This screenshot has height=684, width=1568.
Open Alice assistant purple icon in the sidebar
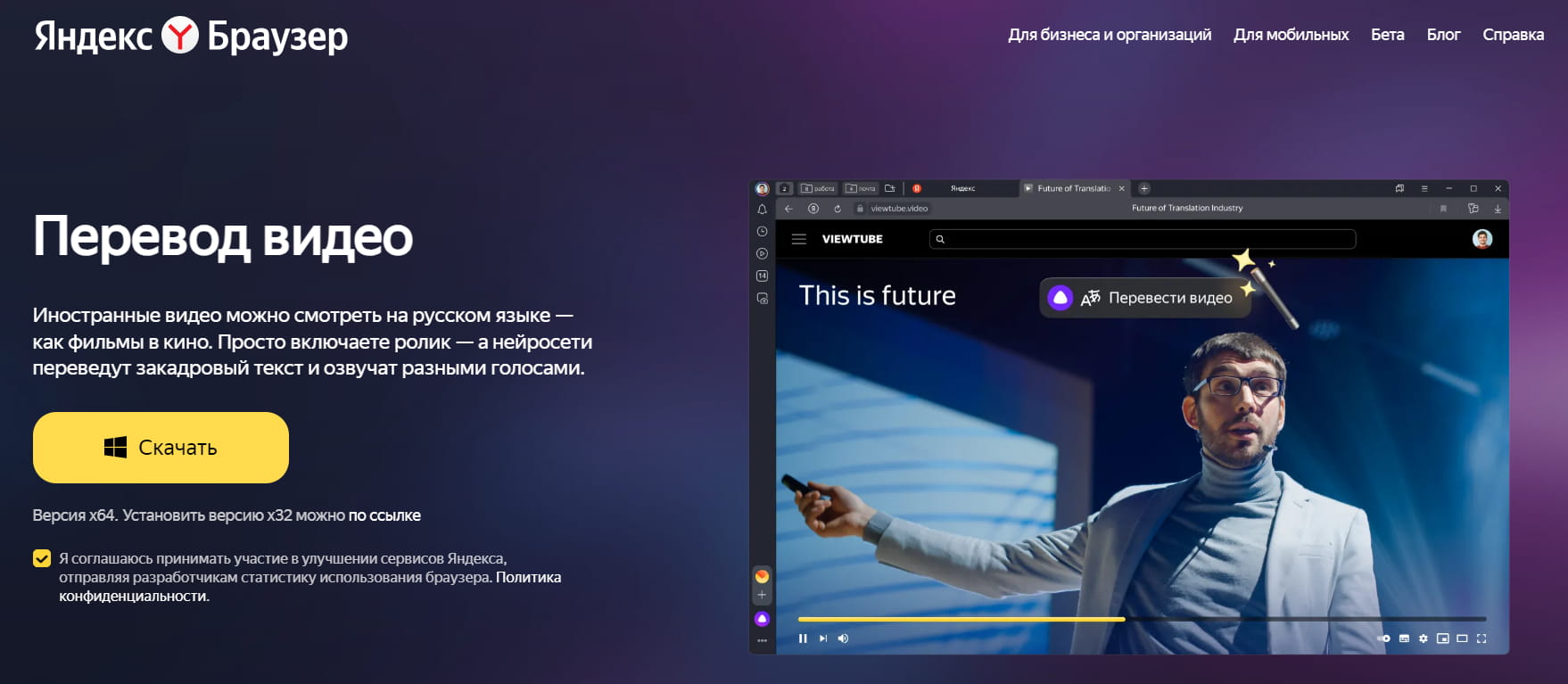[x=762, y=619]
